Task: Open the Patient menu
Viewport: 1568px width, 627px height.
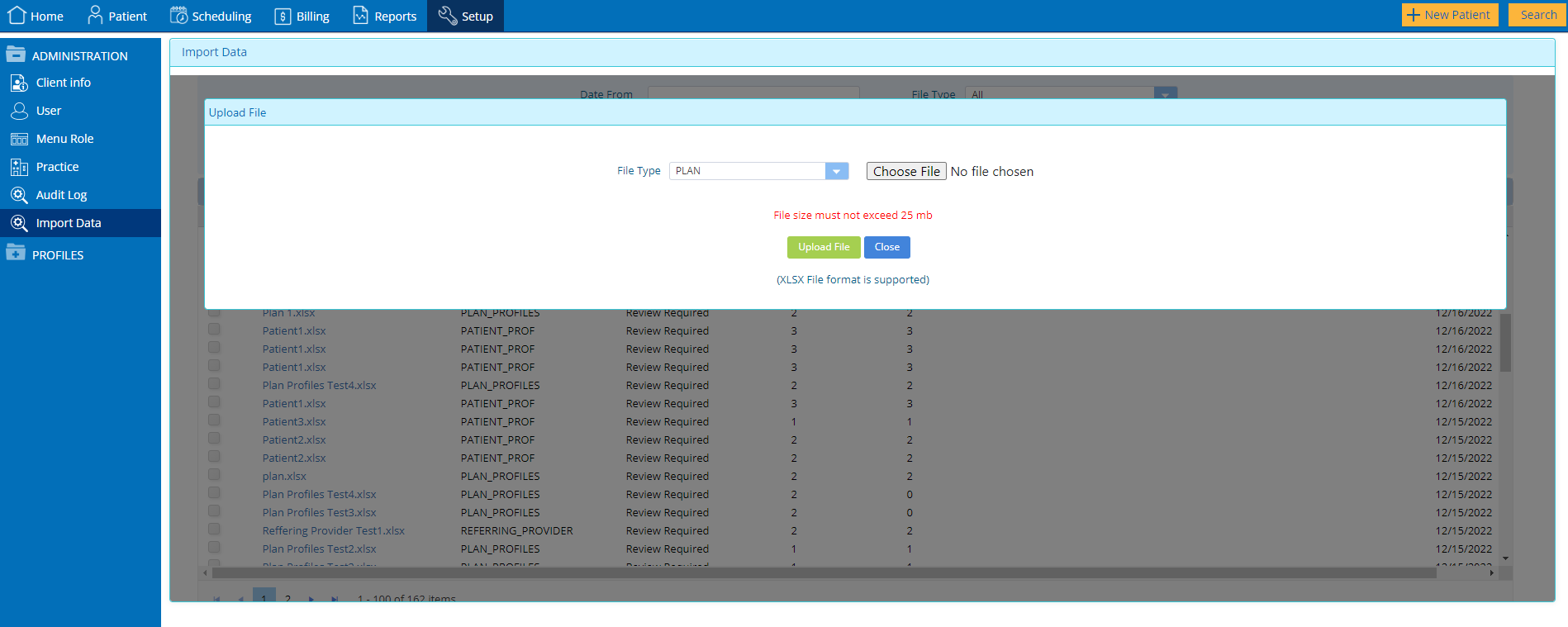Action: point(117,16)
